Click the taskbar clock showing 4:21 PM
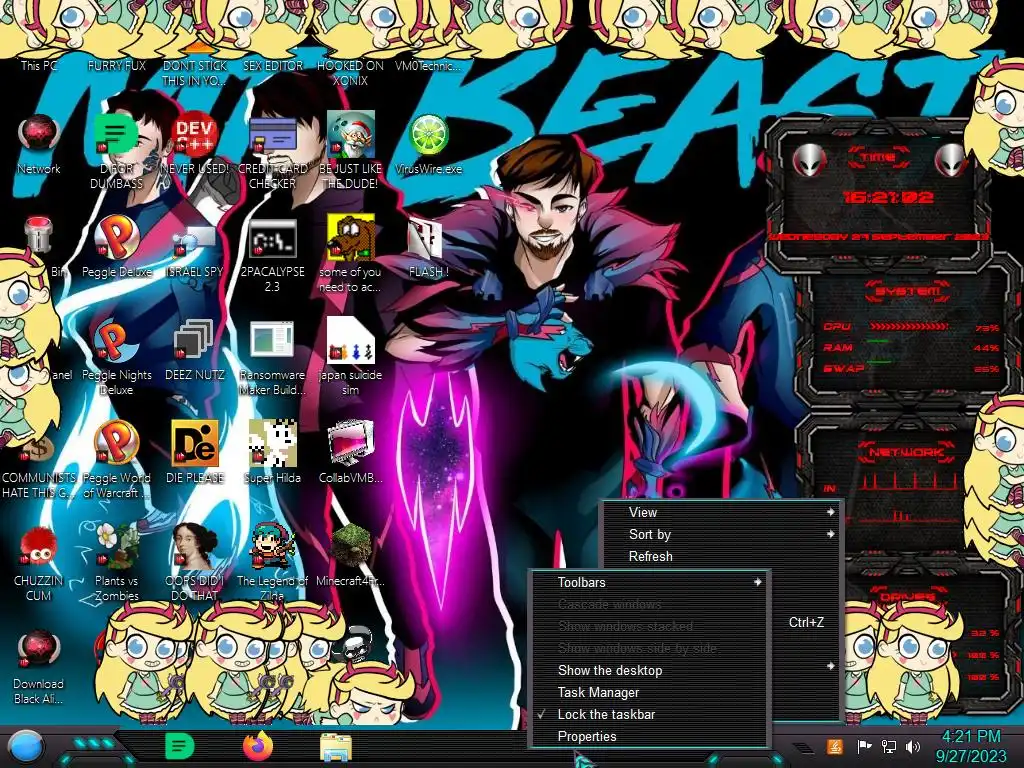 [970, 746]
